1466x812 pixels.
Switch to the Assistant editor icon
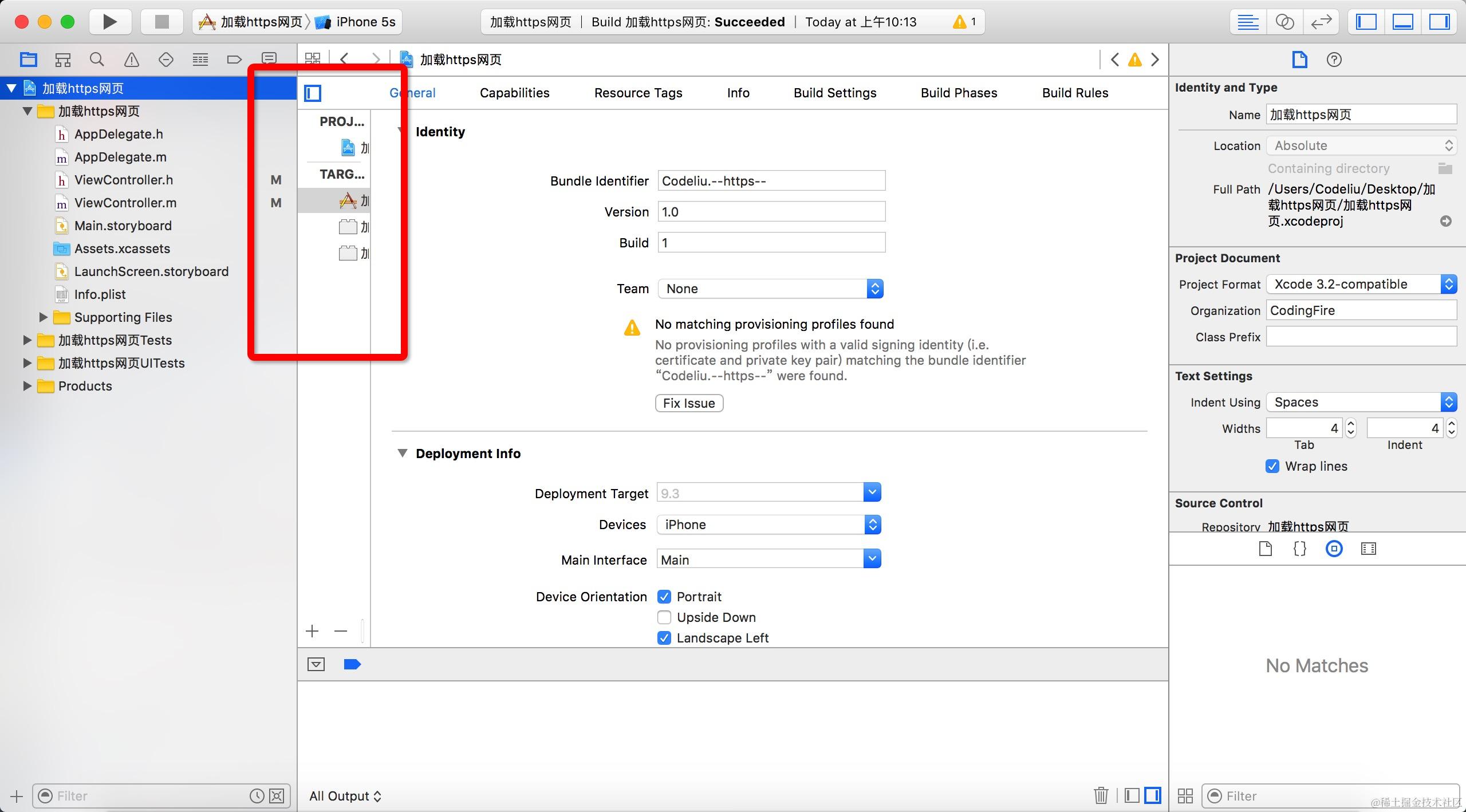pos(1284,22)
